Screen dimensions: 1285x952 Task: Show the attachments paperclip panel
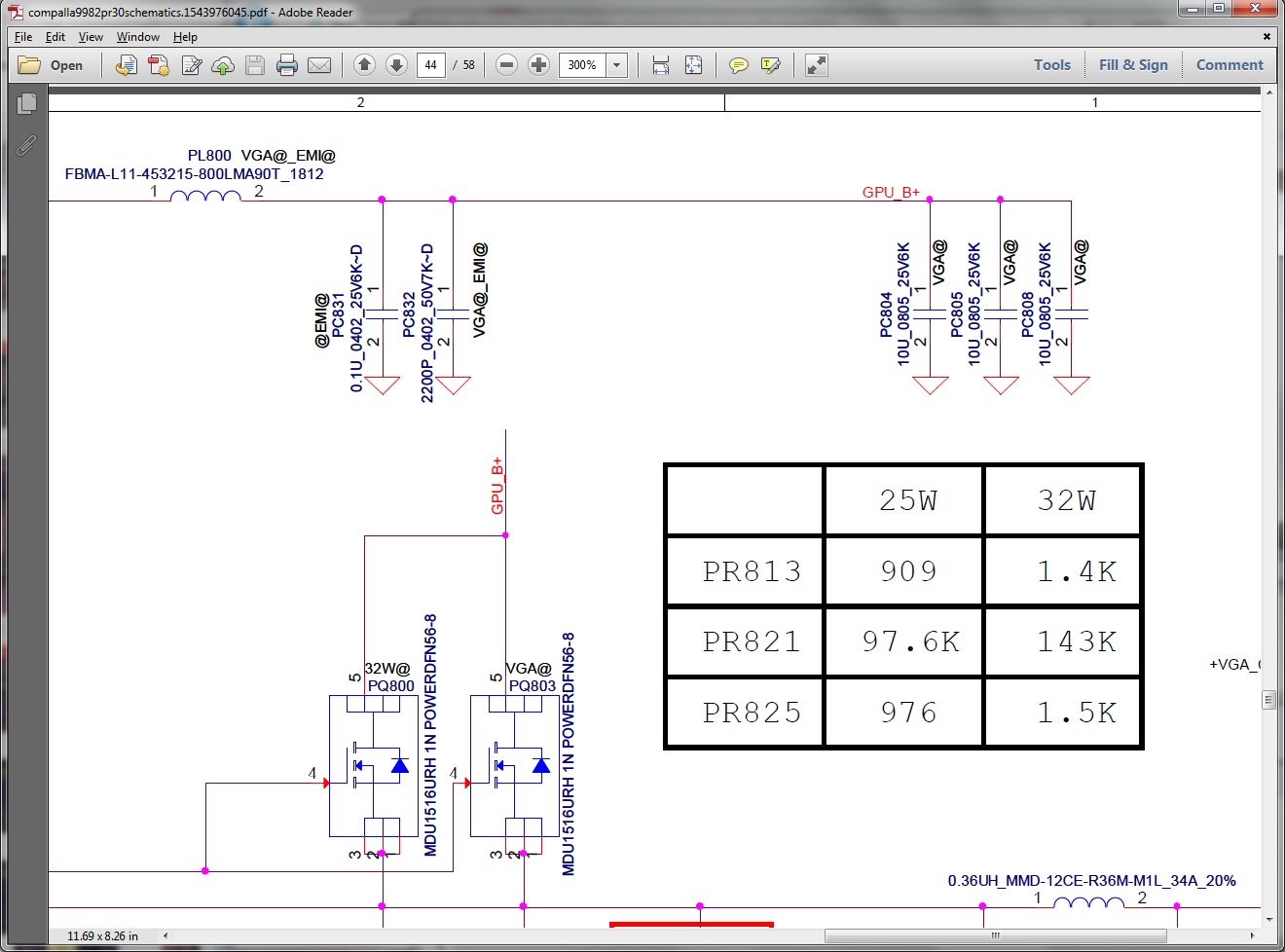pos(26,145)
